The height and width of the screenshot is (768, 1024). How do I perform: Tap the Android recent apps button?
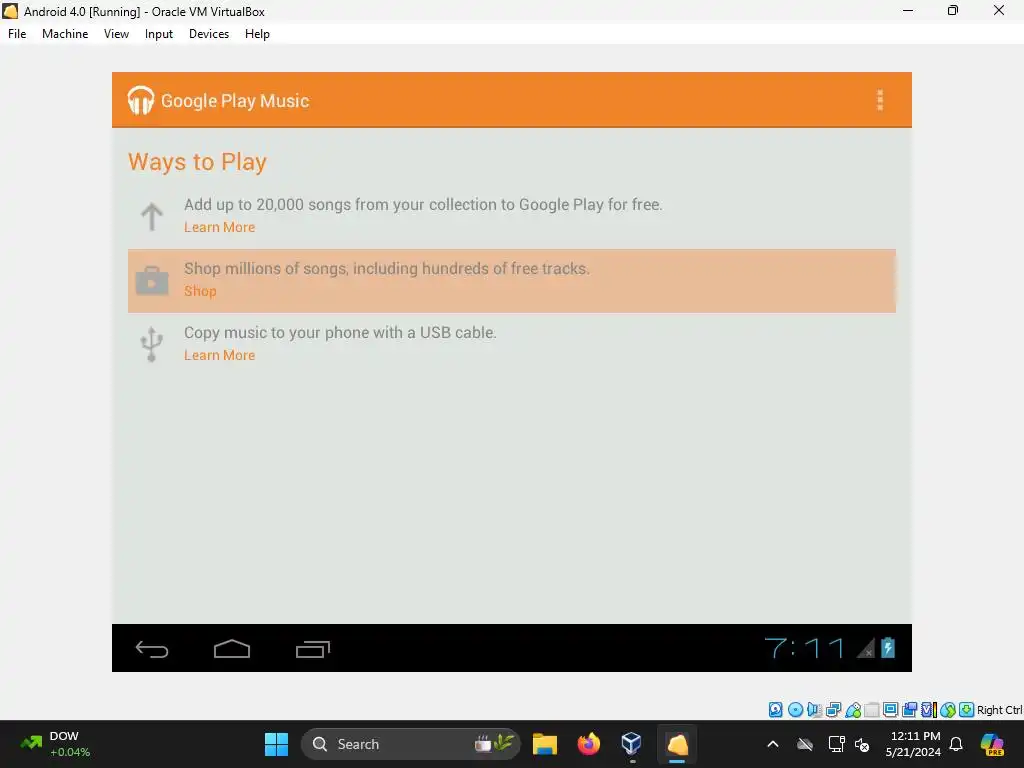(313, 648)
